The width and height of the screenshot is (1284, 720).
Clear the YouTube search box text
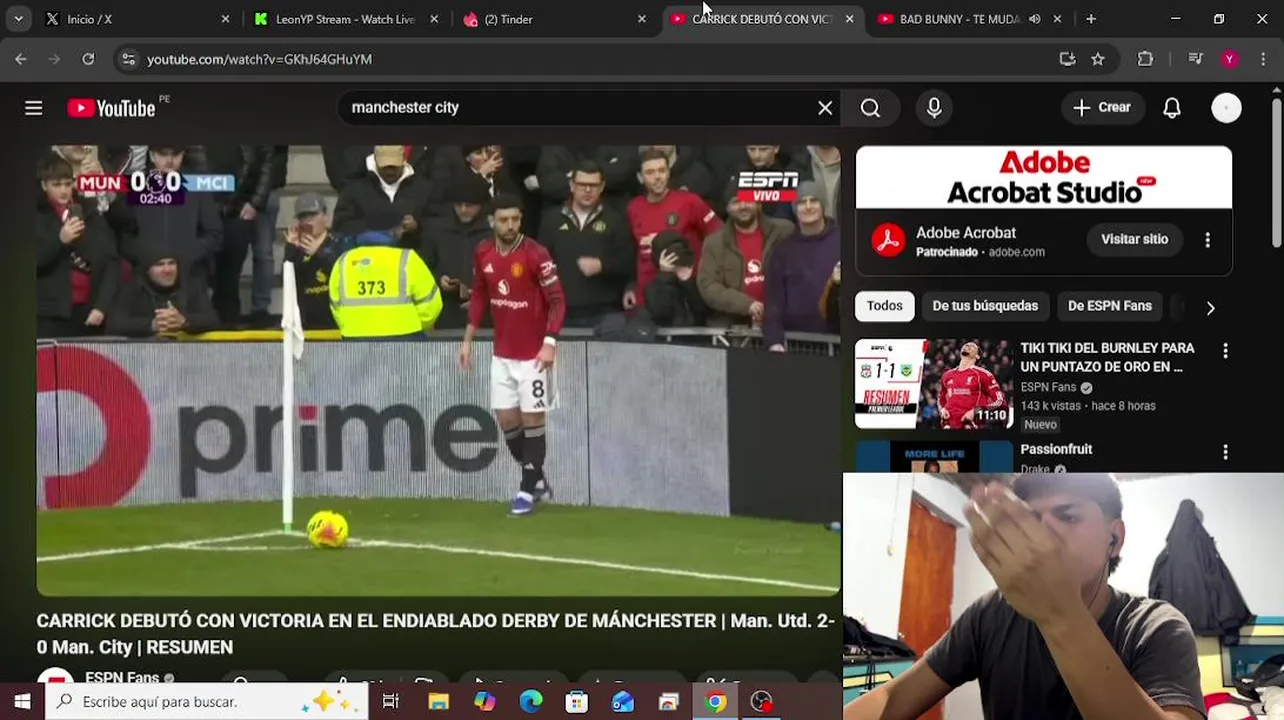tap(825, 108)
